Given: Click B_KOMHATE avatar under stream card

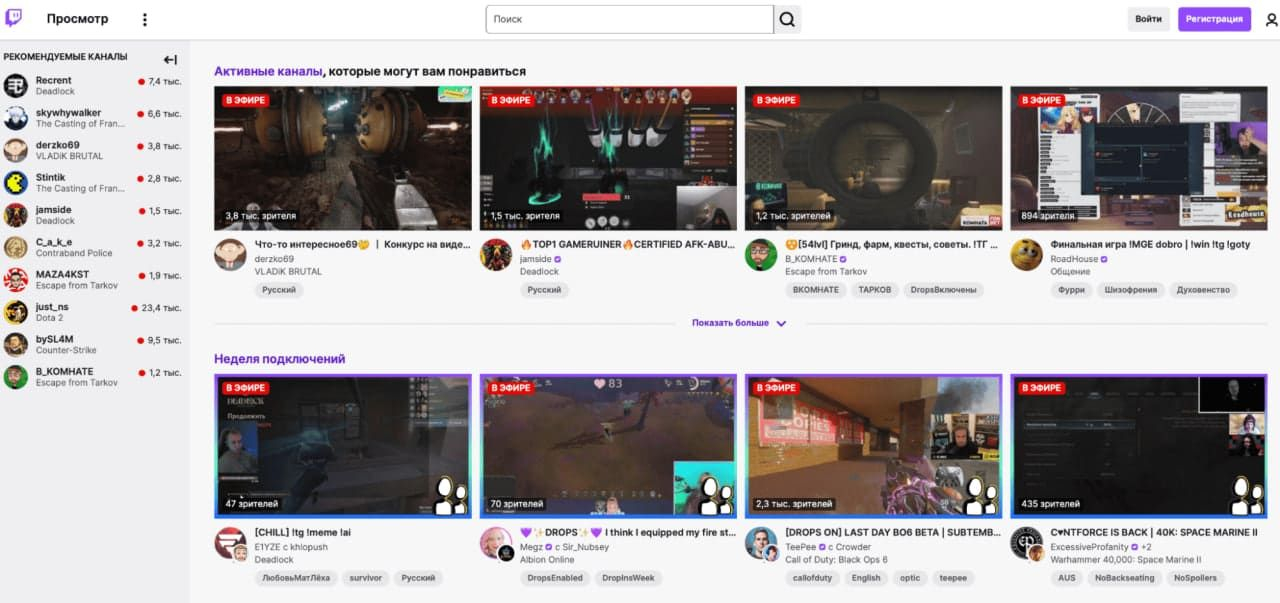Looking at the screenshot, I should [x=761, y=255].
